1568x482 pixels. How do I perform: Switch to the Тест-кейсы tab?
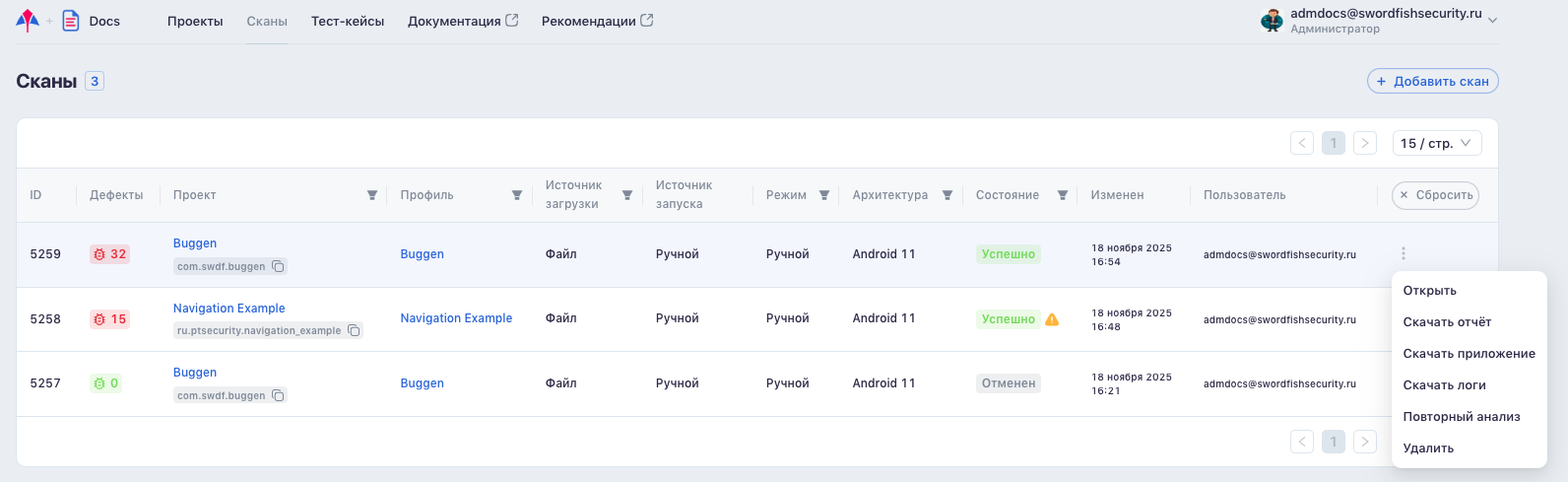click(x=348, y=21)
